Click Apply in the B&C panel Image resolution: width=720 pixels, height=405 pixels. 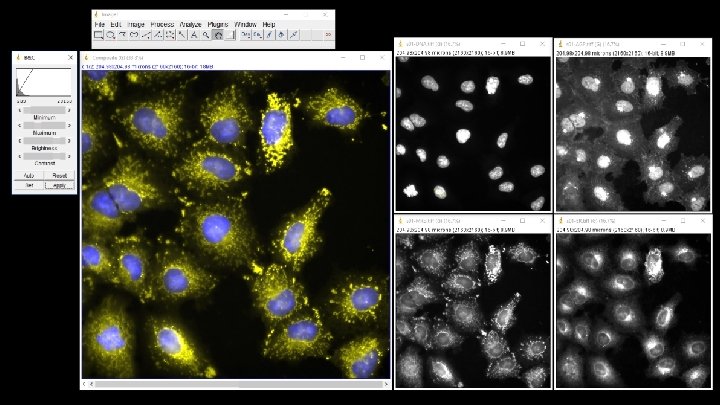click(x=59, y=185)
